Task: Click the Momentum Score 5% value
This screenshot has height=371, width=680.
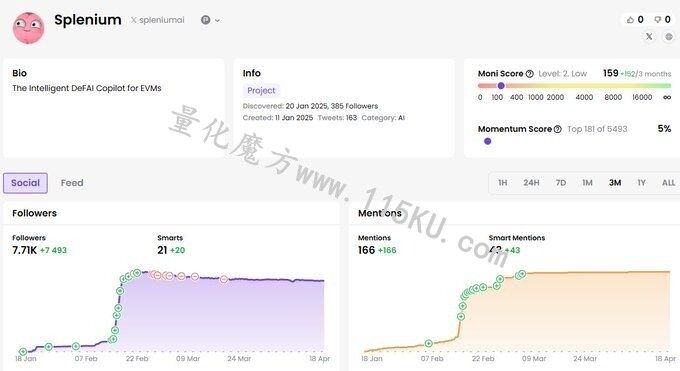Action: coord(664,128)
